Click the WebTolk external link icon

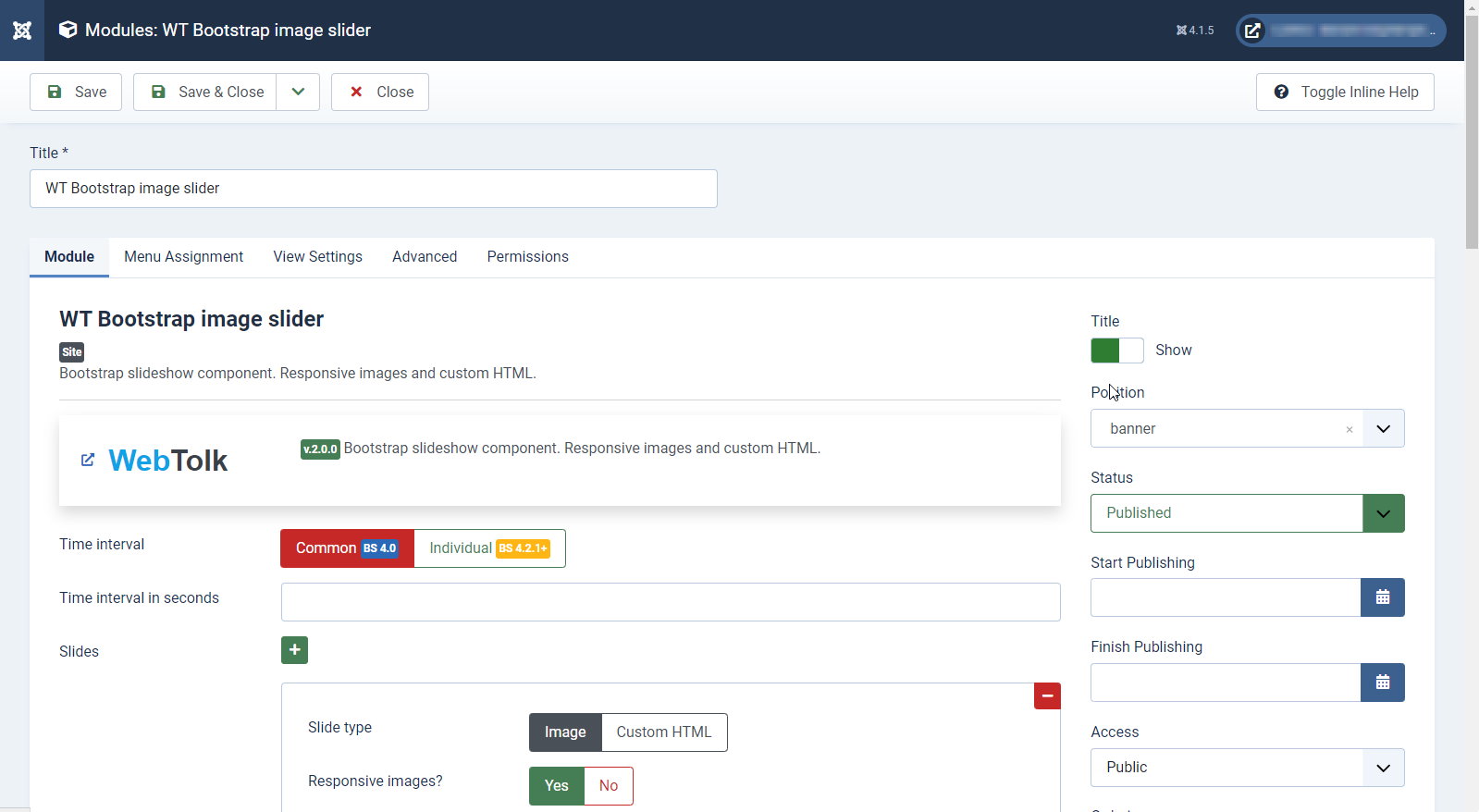coord(88,460)
